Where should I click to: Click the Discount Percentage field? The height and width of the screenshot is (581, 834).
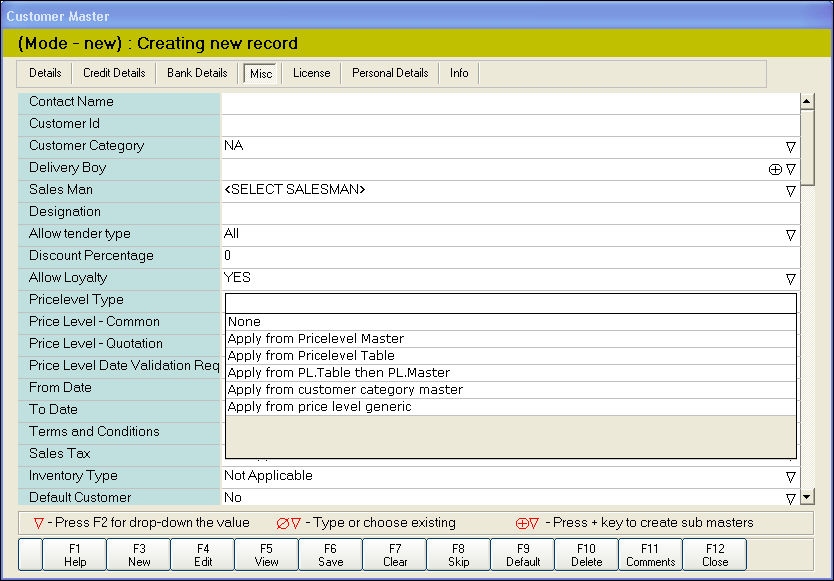510,256
